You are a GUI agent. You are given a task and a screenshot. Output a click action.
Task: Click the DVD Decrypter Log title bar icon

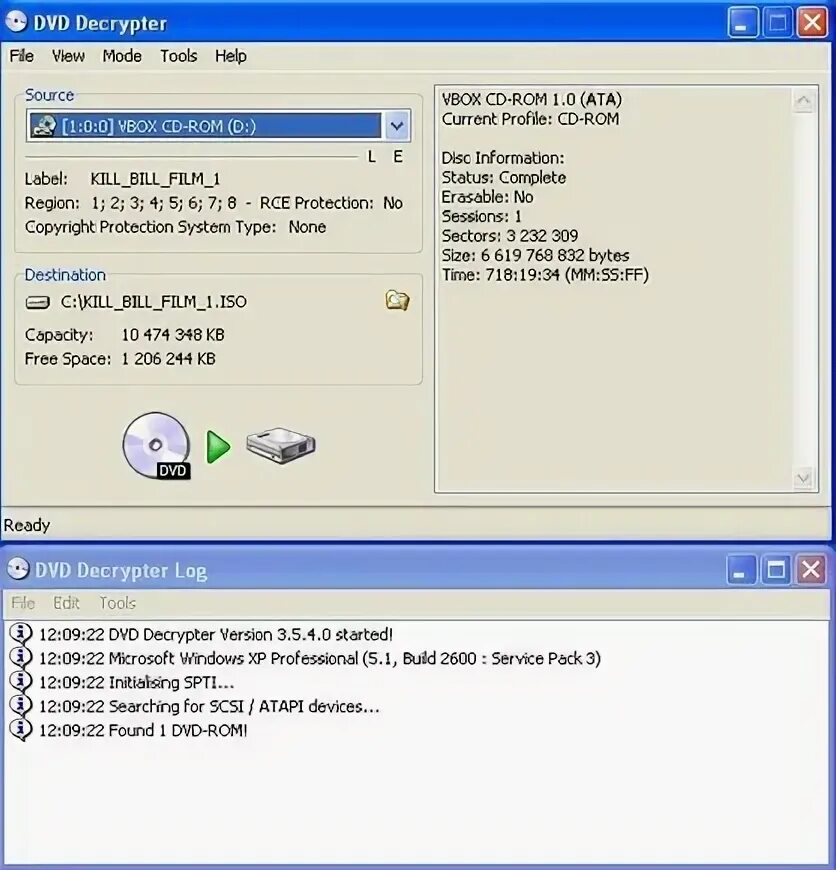18,569
